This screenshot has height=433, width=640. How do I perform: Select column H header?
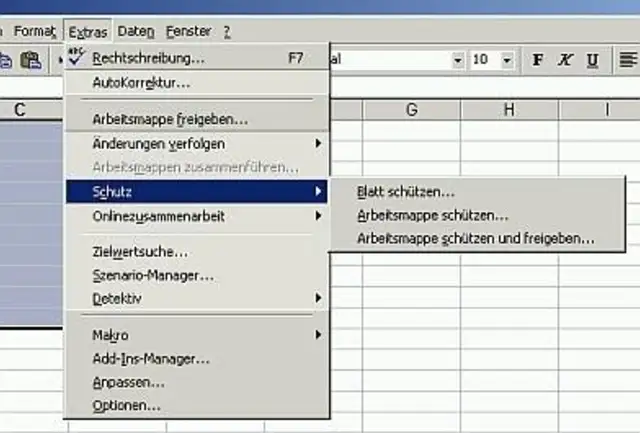509,109
